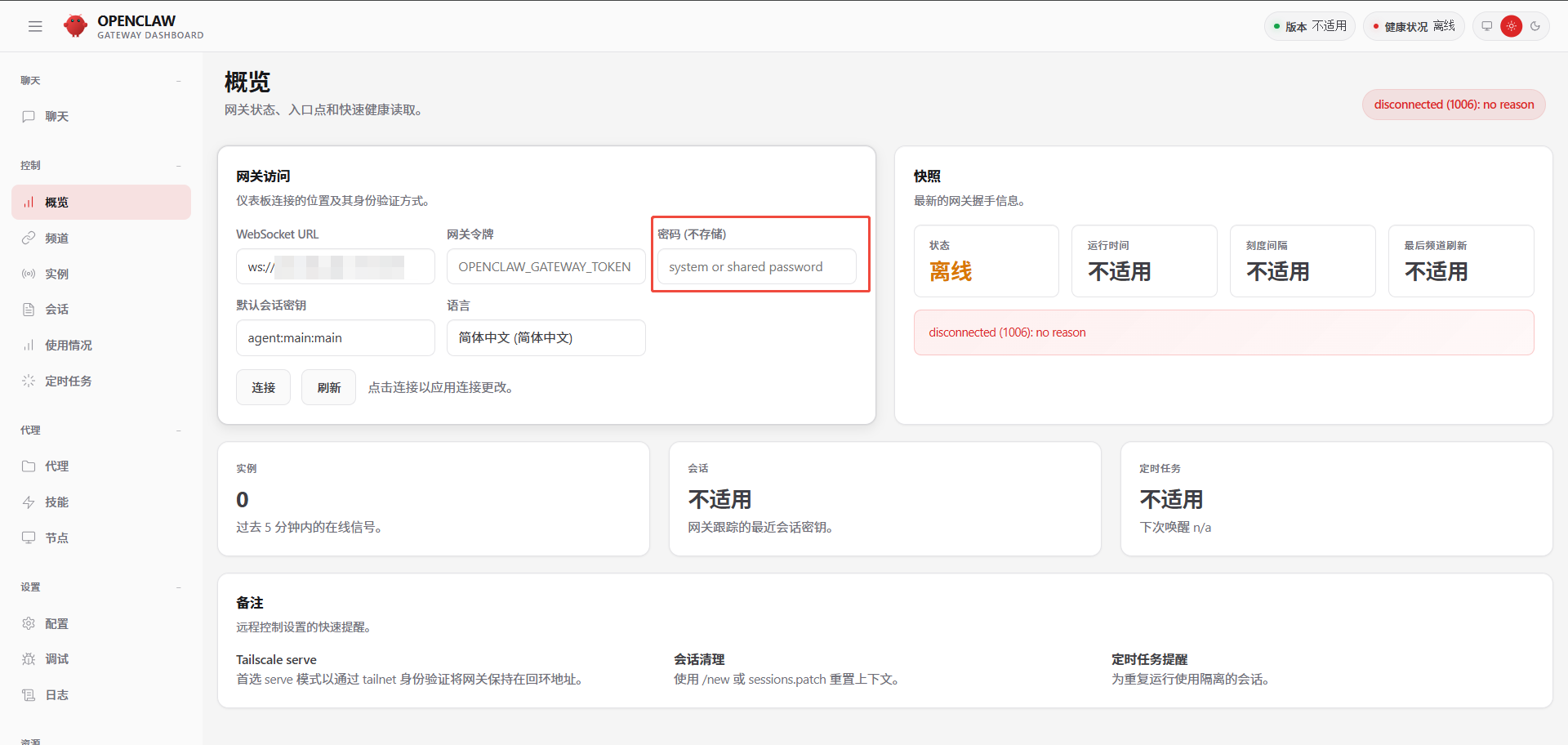Screen dimensions: 1568x745
Task: Open Skills (技能) lightning bolt icon
Action: coord(29,502)
